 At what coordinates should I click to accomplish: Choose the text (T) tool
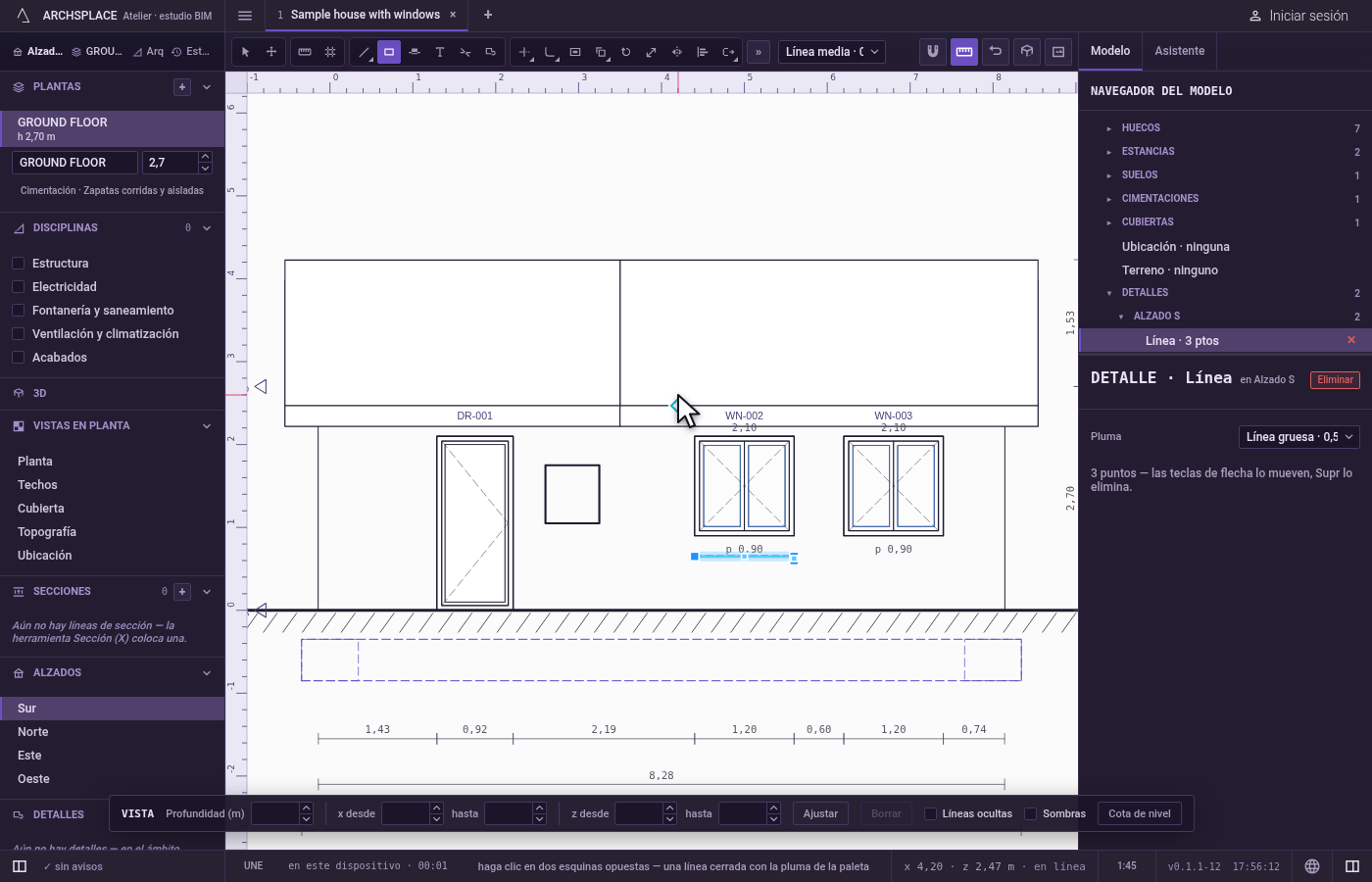(x=440, y=52)
